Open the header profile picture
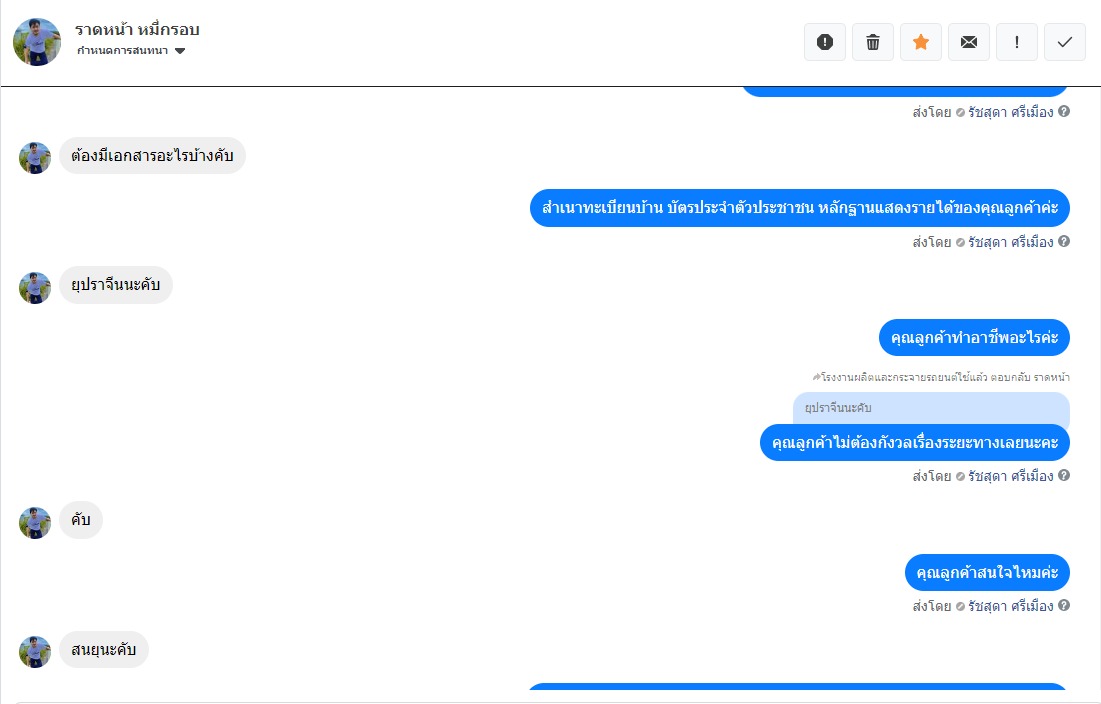 (37, 42)
